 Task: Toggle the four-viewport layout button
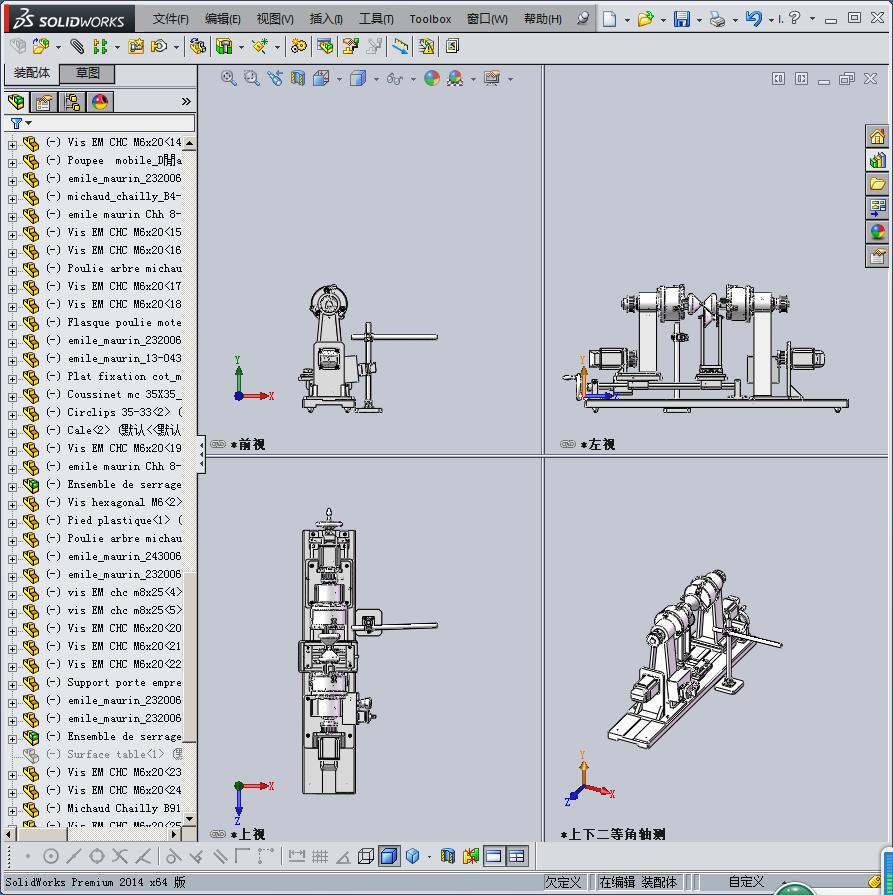[517, 856]
